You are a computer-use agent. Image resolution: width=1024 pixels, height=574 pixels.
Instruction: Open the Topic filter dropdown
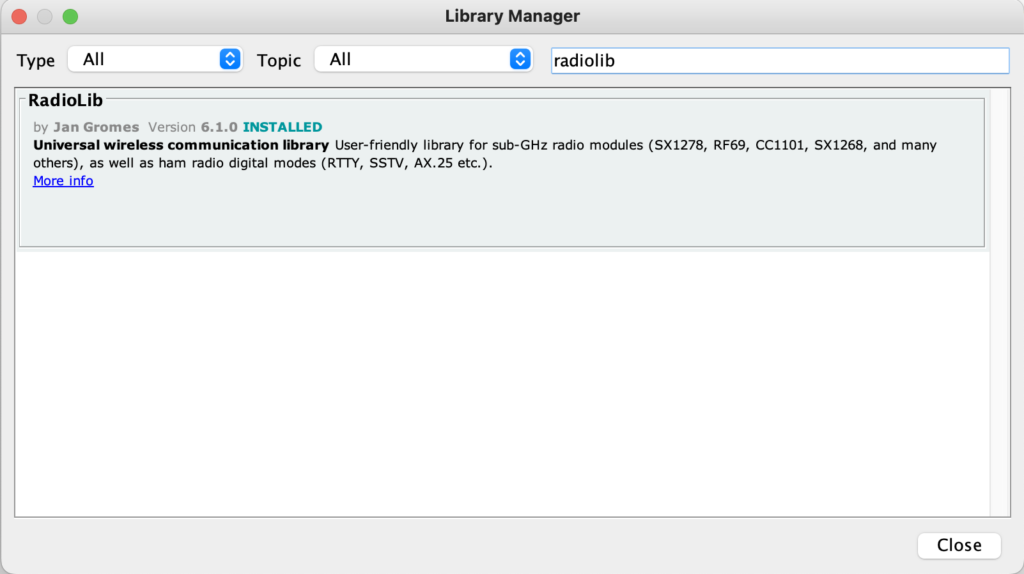[x=423, y=59]
